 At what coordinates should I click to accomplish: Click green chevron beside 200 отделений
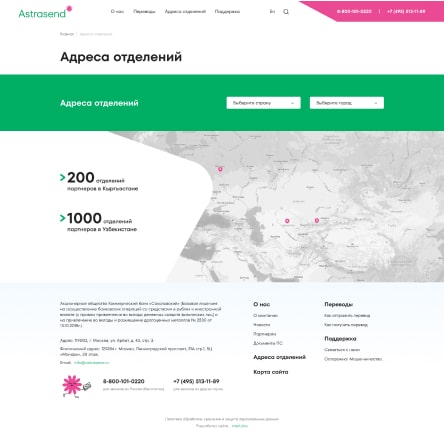point(62,177)
